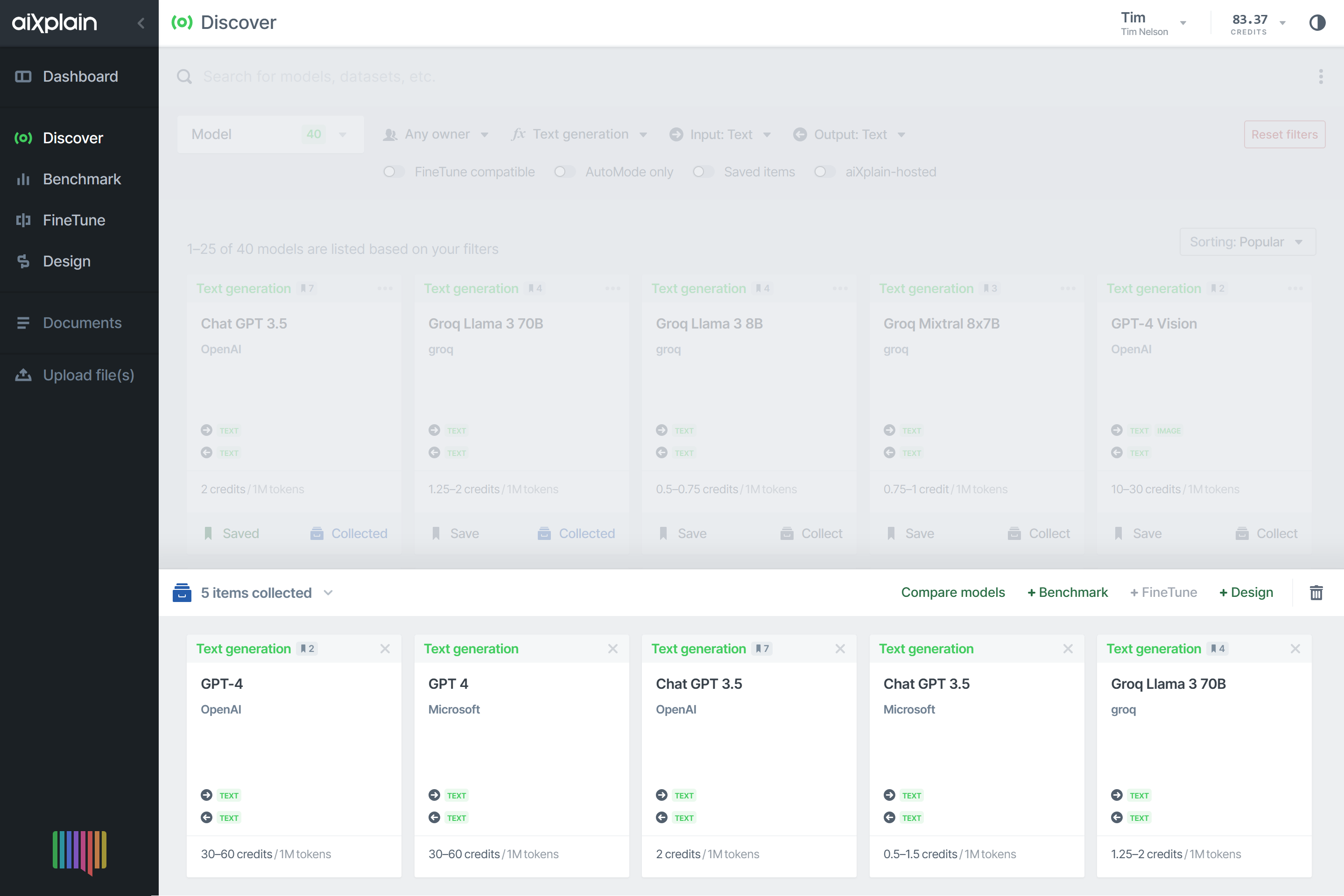Open the collected GPT-4 OpenAI card
The height and width of the screenshot is (896, 1344).
294,756
